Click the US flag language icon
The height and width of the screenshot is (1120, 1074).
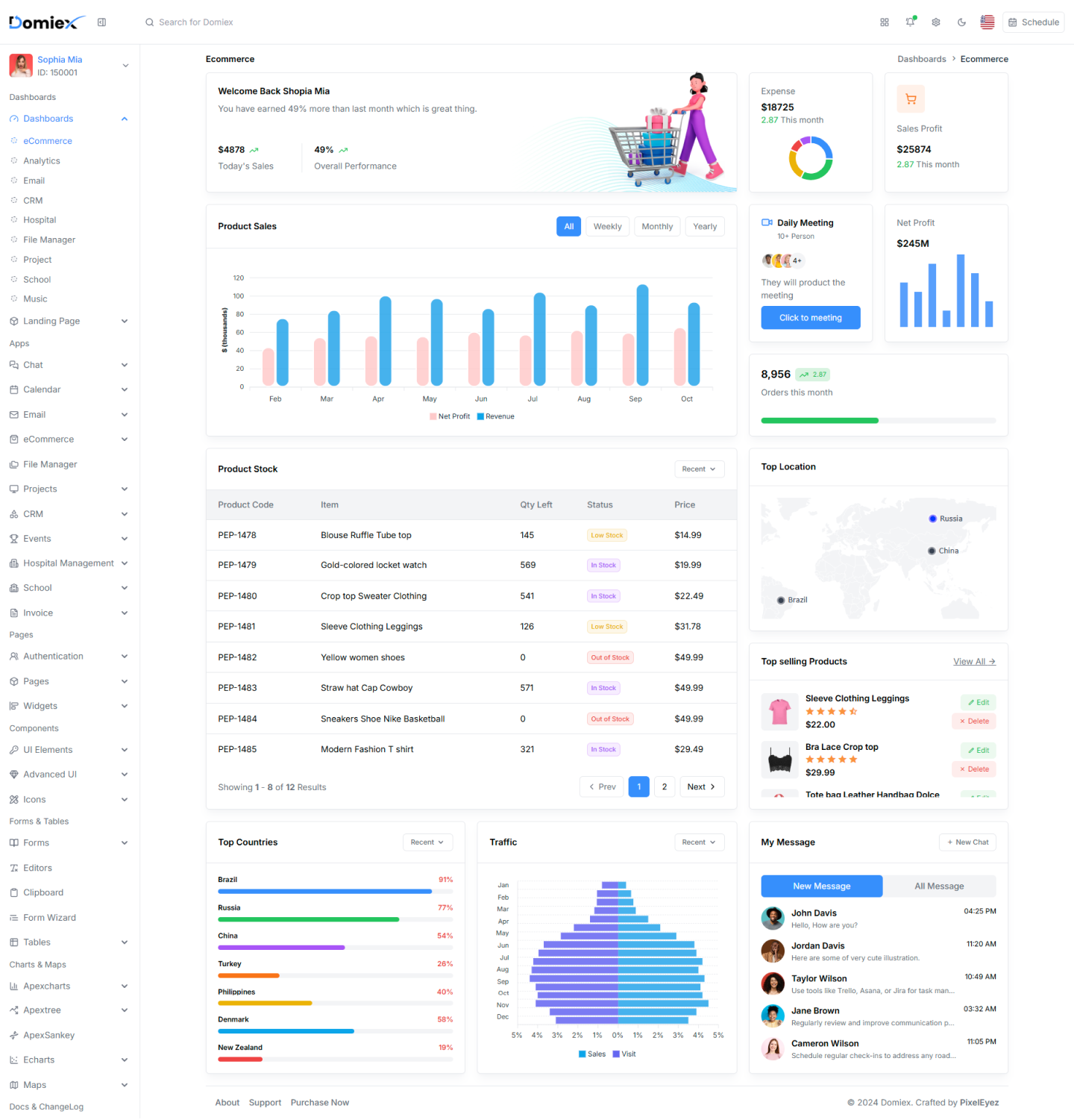pos(987,22)
